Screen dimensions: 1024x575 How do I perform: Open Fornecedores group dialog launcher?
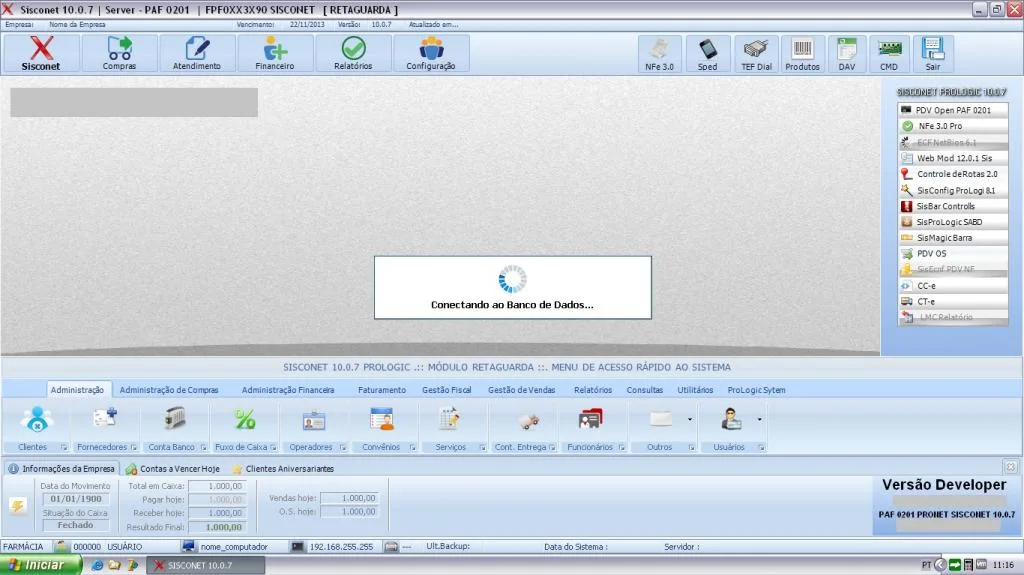point(134,448)
